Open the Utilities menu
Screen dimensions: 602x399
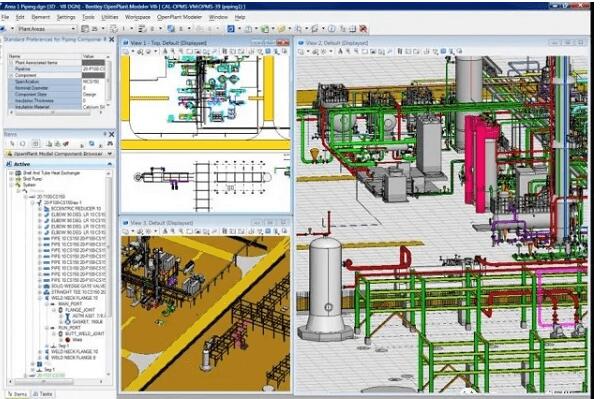[x=110, y=17]
